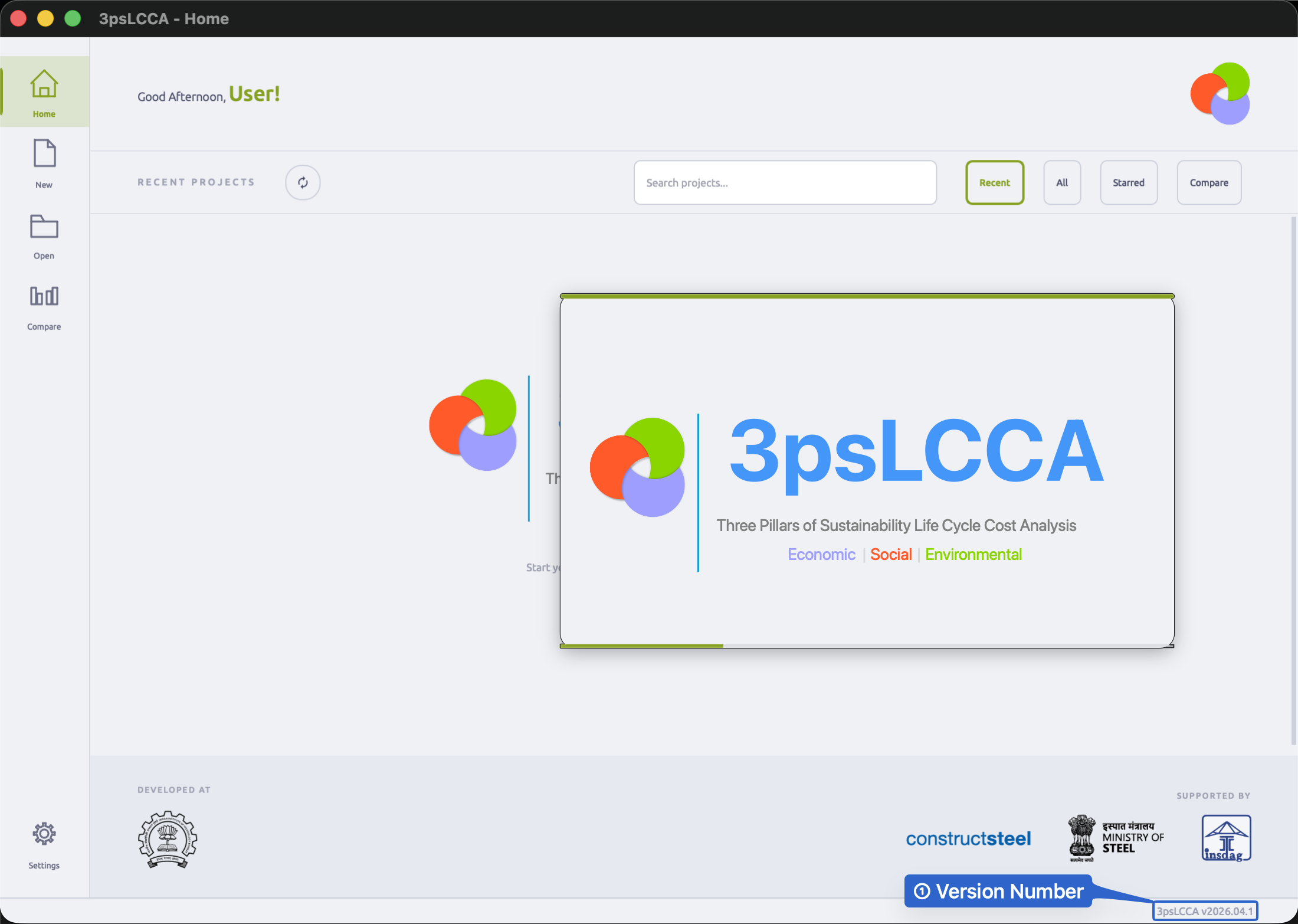Click the 3psLCCA logo in the top right
Image resolution: width=1298 pixels, height=924 pixels.
pos(1220,93)
